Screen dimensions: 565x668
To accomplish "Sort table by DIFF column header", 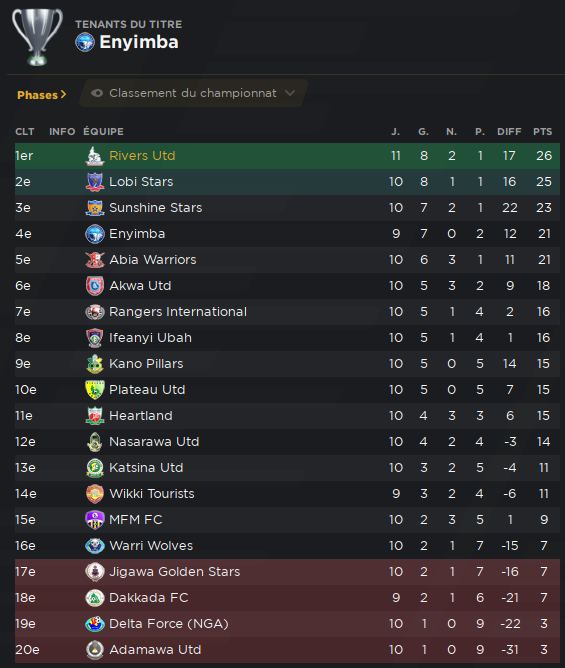I will [x=509, y=132].
